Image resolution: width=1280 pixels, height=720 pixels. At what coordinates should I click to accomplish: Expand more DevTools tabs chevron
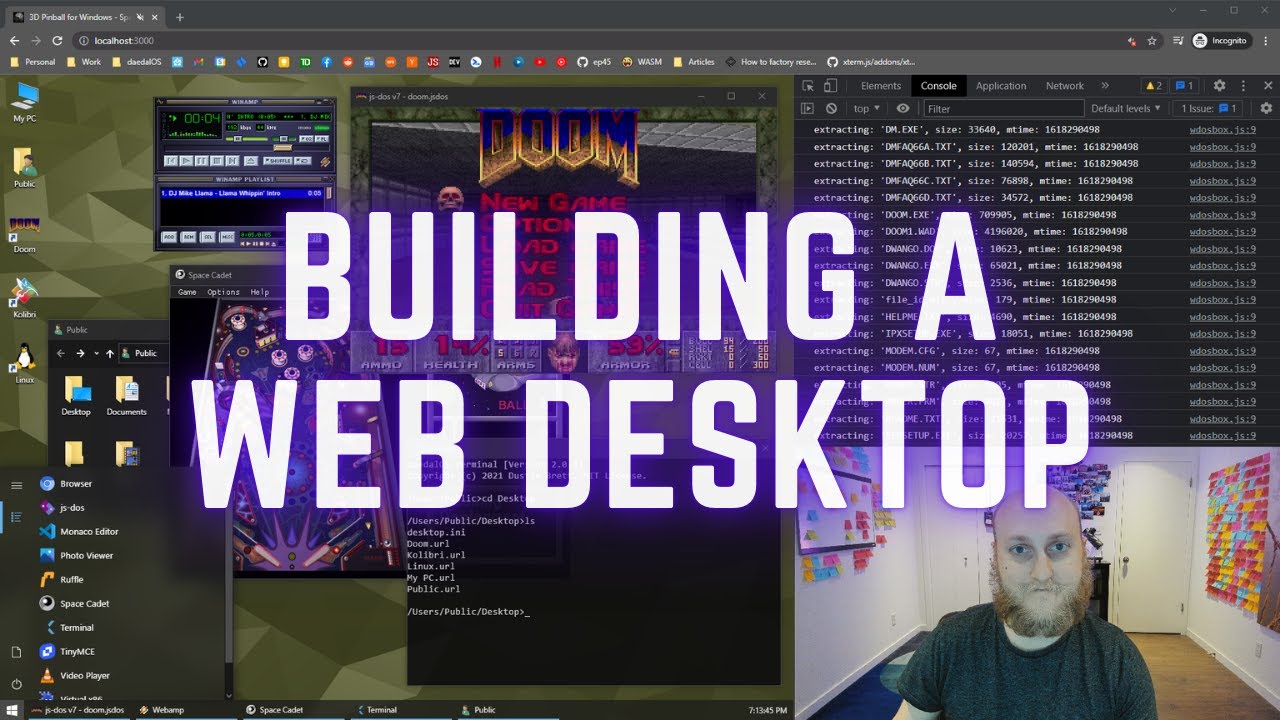click(x=1105, y=86)
